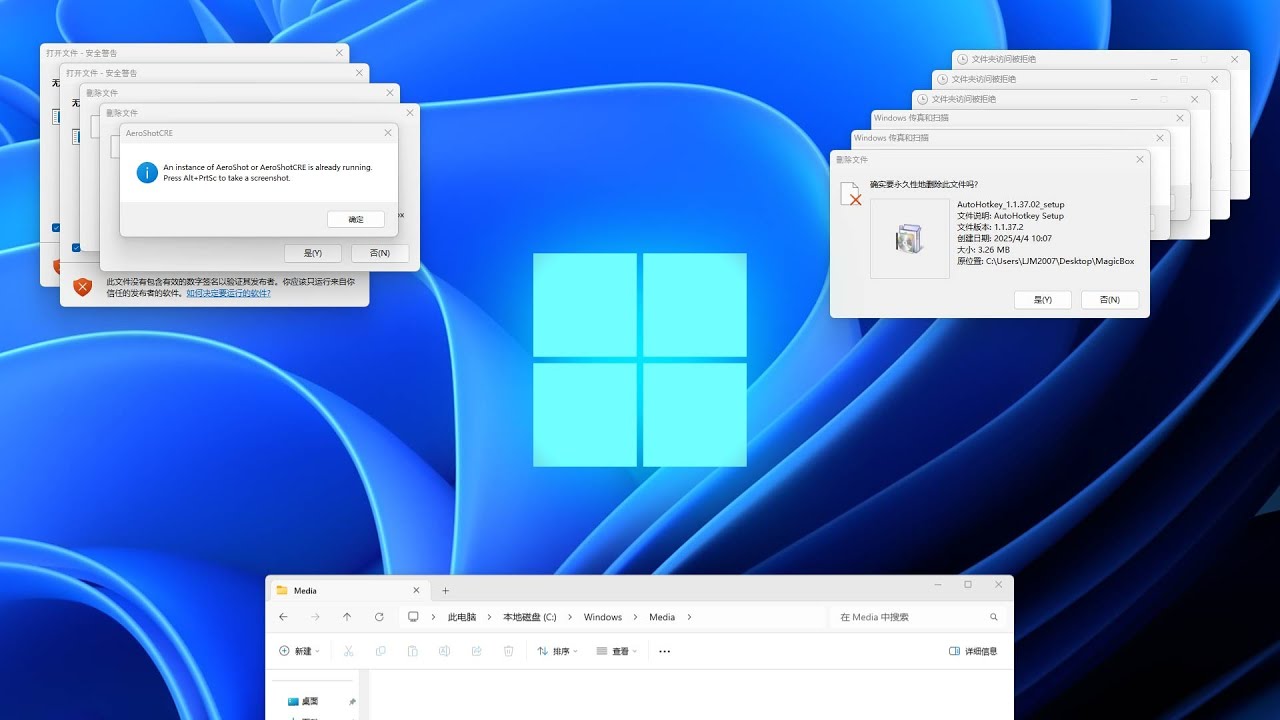The image size is (1280, 720).
Task: Click the Paste clipboard icon in Explorer toolbar
Action: pos(413,651)
